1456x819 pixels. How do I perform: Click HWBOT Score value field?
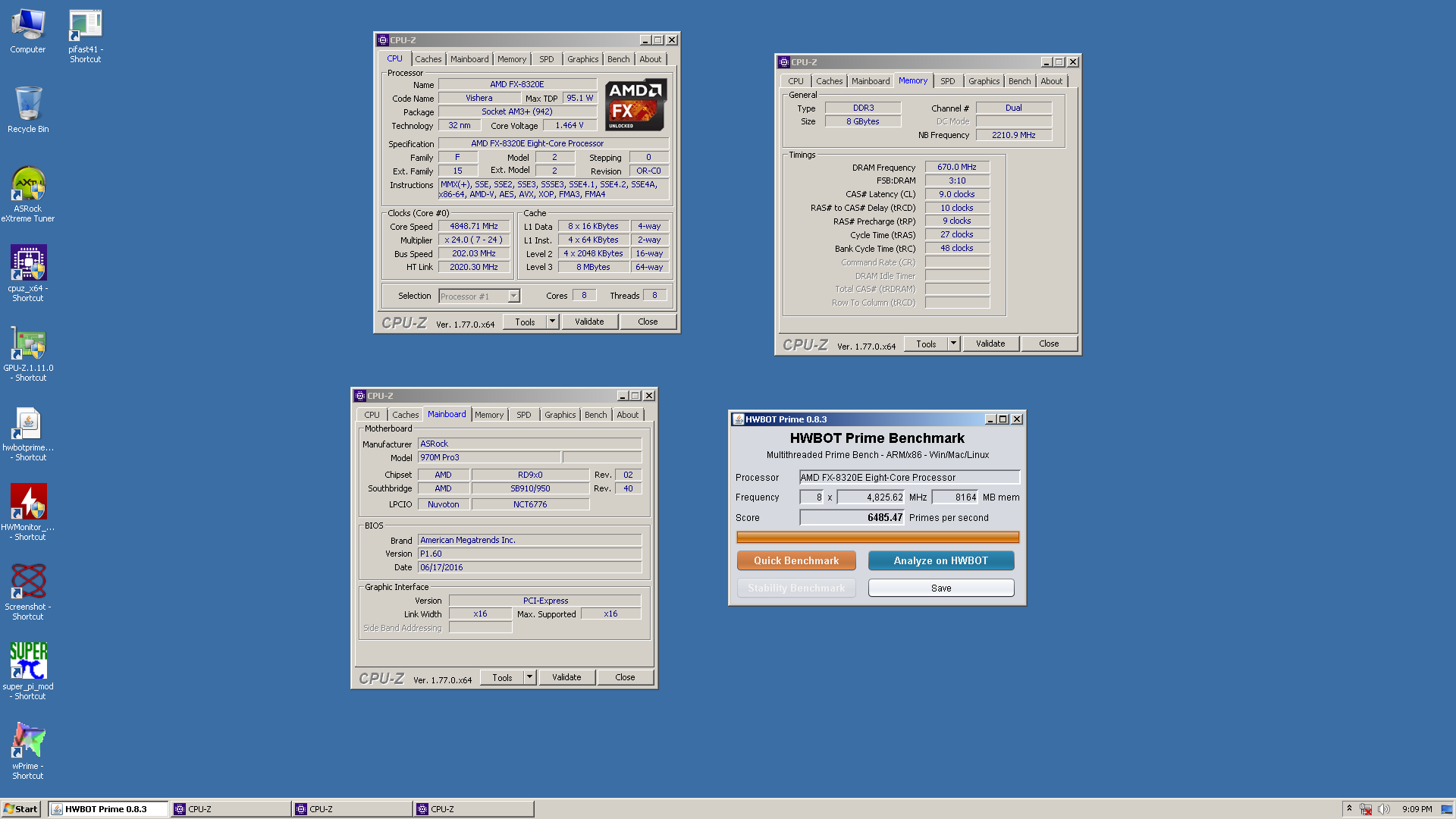point(852,518)
